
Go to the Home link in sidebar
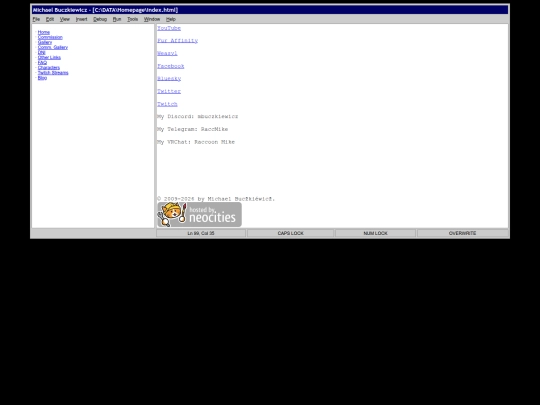44,32
